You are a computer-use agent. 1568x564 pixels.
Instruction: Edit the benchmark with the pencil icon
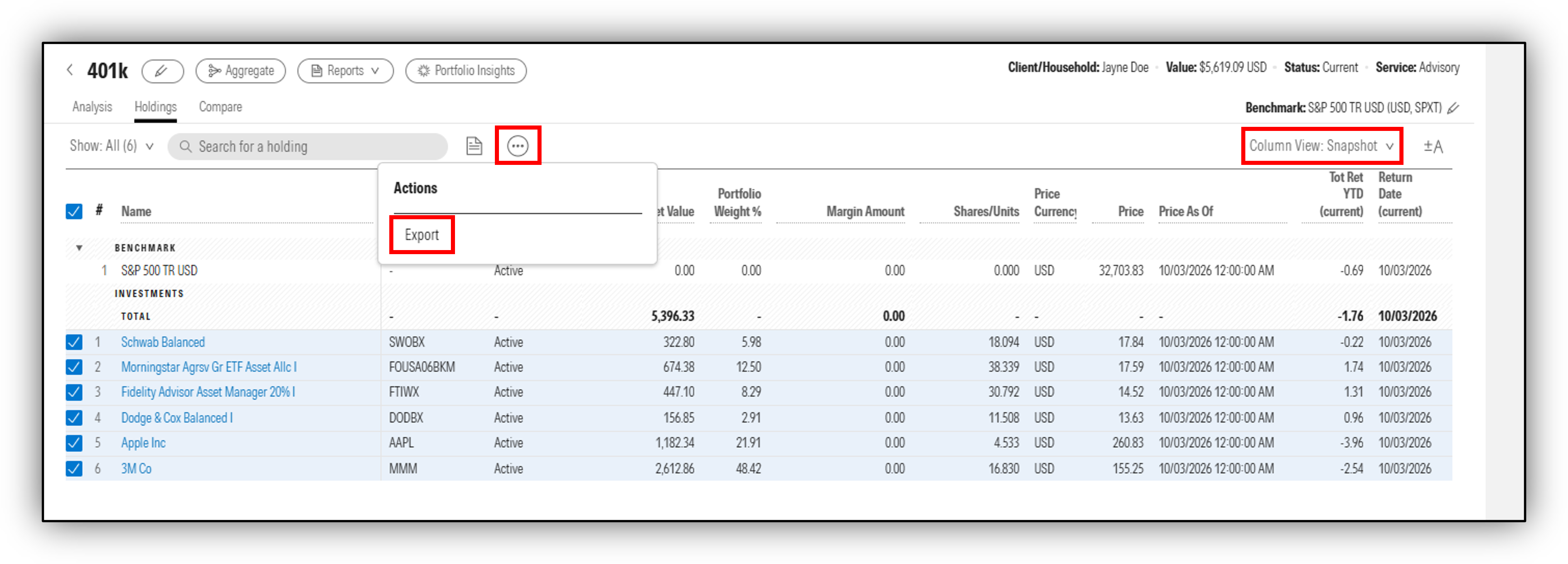coord(1453,108)
